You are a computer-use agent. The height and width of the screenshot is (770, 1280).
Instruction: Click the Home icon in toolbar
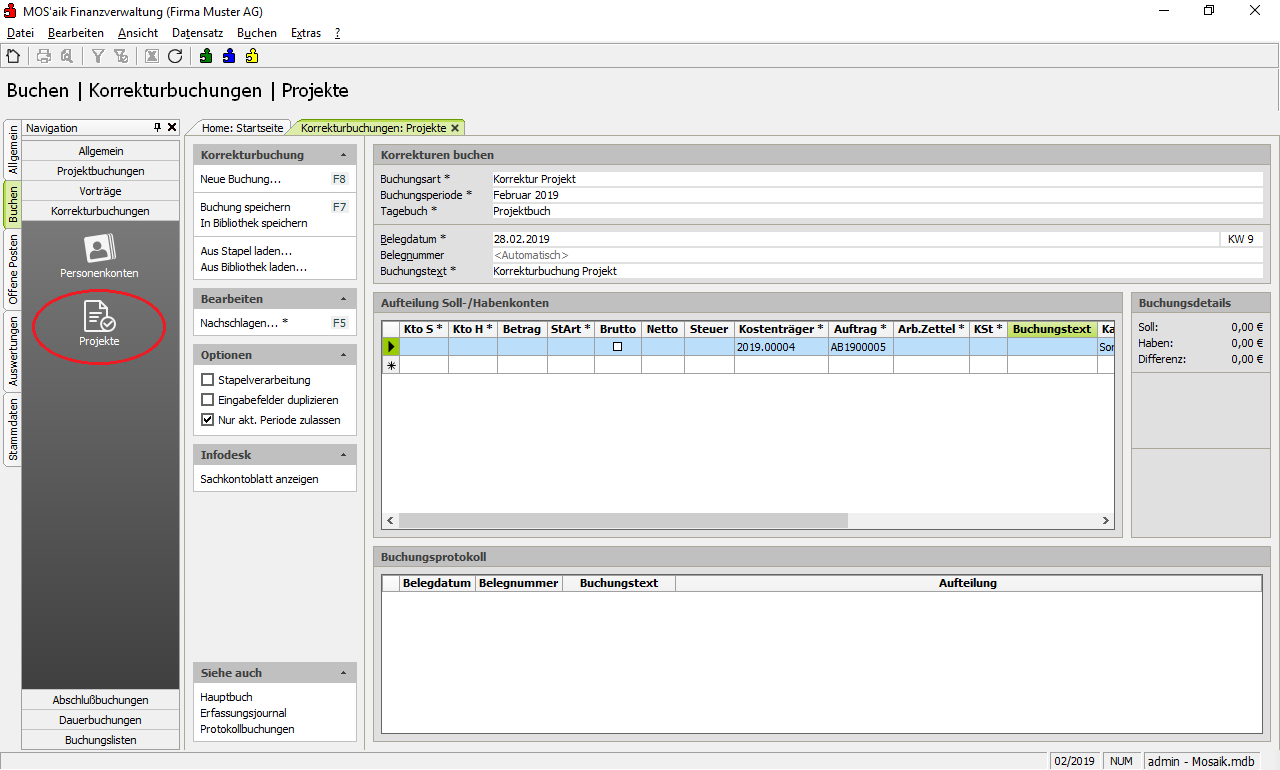coord(13,56)
